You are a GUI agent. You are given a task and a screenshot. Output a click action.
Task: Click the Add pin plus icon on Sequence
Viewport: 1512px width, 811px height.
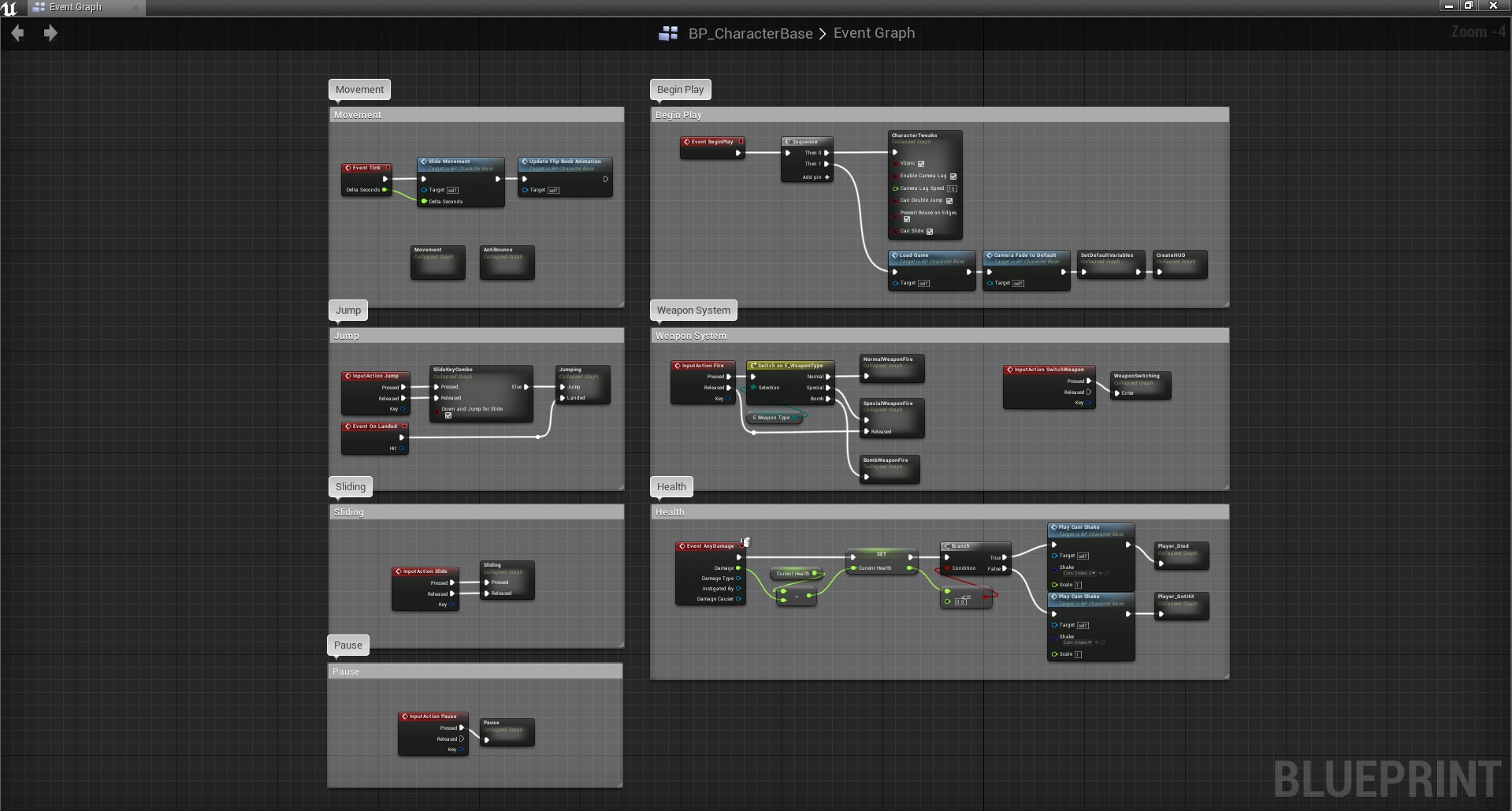click(827, 177)
